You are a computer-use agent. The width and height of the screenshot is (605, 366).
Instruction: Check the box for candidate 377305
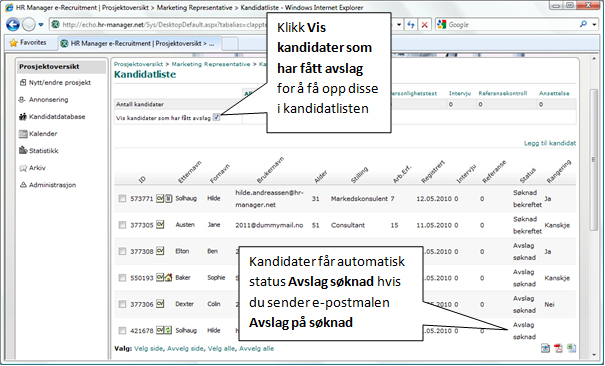point(122,225)
